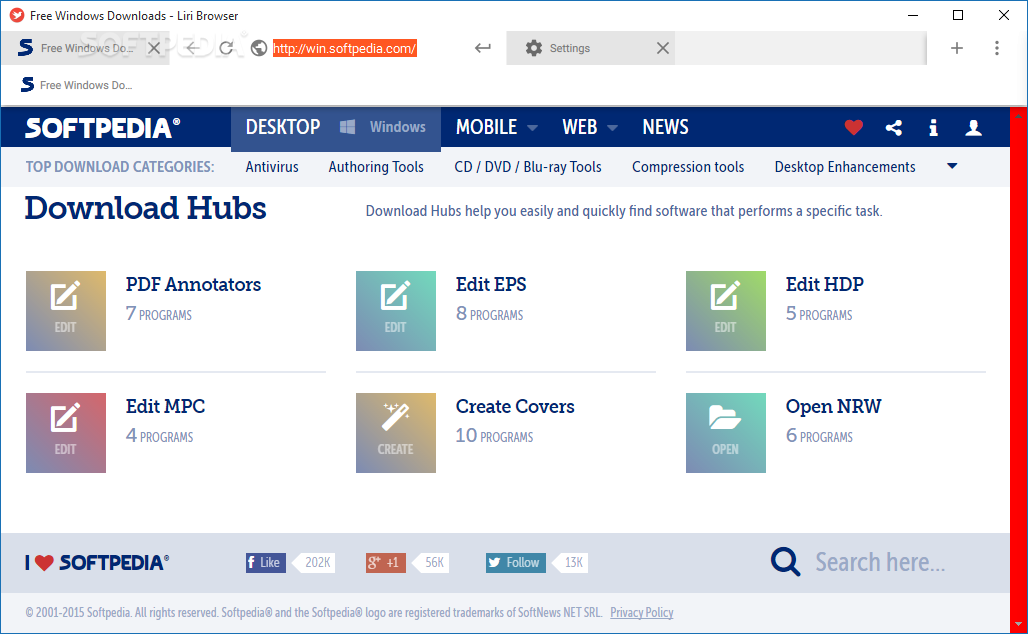The width and height of the screenshot is (1028, 634).
Task: Click the 10 PROGRAMS text under Create Covers
Action: click(495, 436)
